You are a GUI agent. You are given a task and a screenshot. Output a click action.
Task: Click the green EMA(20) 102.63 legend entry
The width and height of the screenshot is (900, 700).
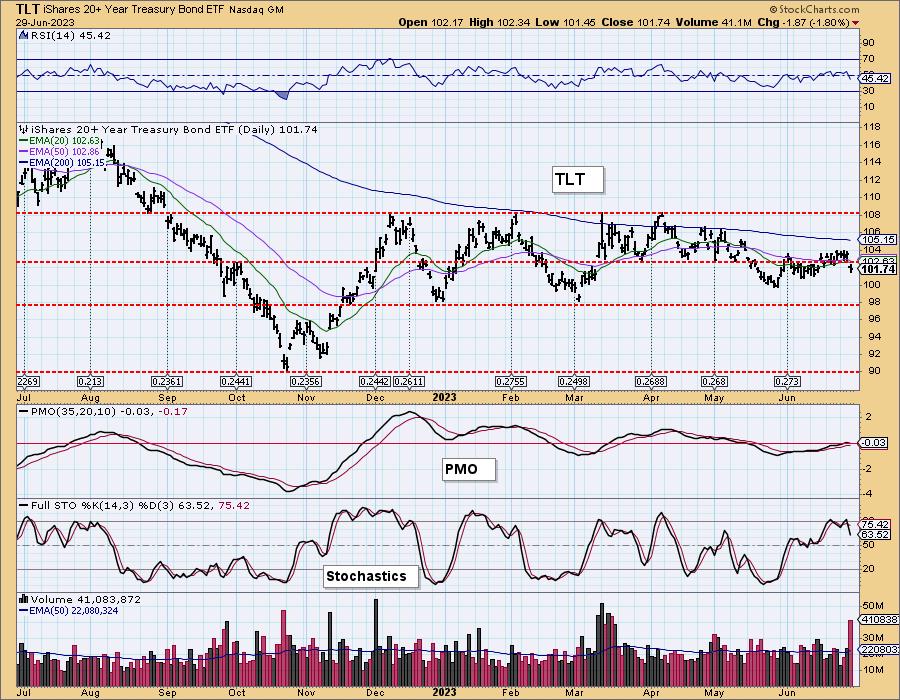click(x=60, y=141)
